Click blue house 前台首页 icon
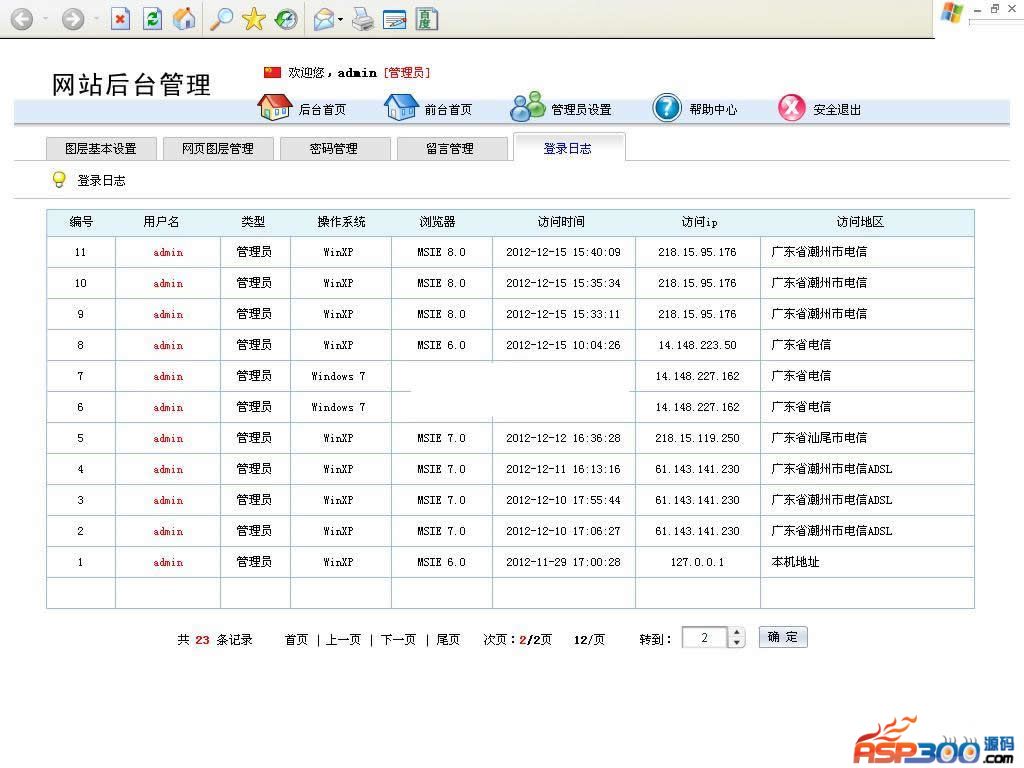The width and height of the screenshot is (1024, 768). pos(401,107)
